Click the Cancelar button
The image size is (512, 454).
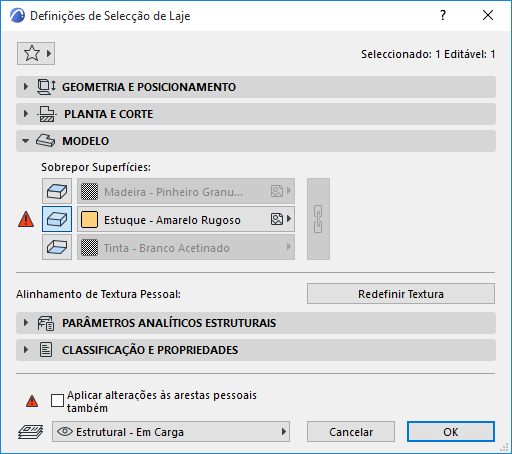click(x=351, y=432)
